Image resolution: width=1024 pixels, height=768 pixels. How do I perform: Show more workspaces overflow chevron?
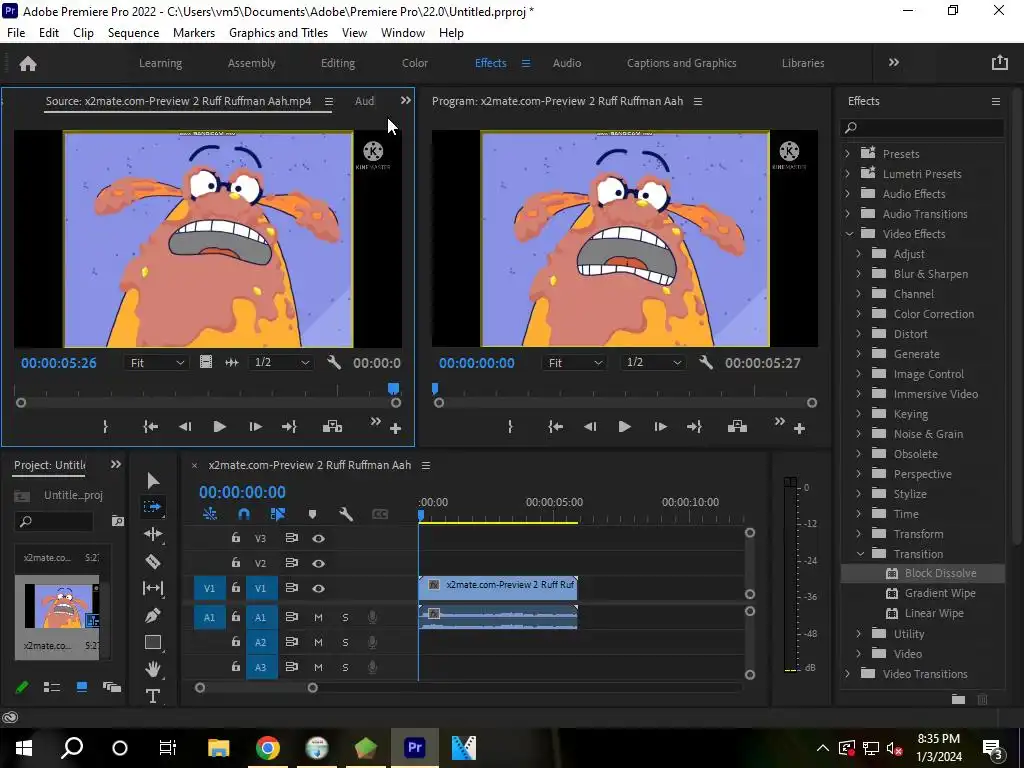click(893, 63)
